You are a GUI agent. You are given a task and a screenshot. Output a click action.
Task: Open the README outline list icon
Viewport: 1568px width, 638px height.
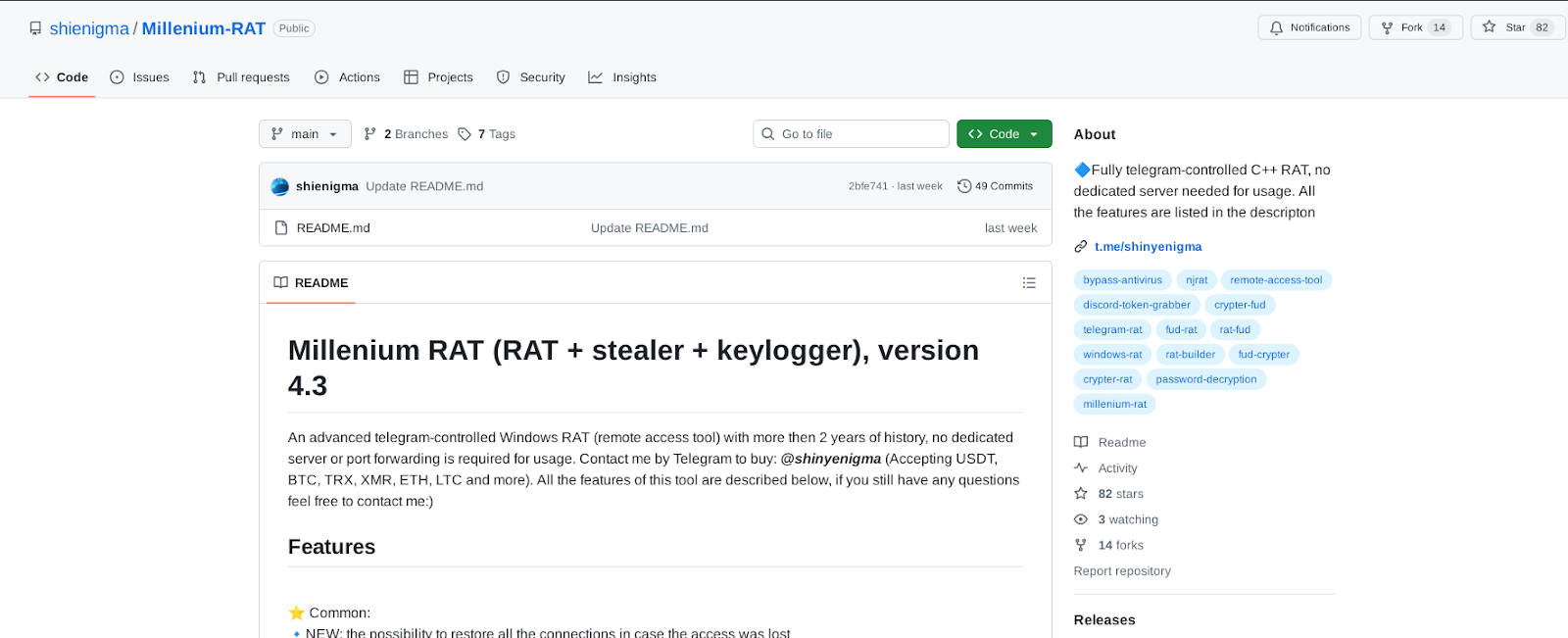1029,283
